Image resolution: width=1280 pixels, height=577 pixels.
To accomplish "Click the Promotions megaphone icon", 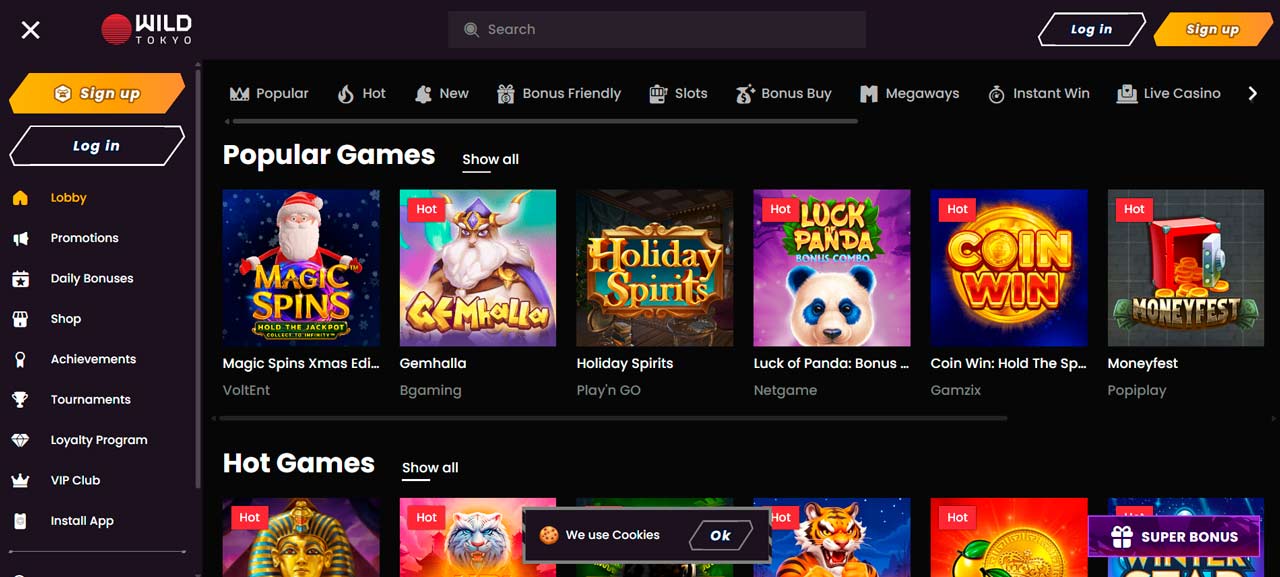I will coord(20,238).
